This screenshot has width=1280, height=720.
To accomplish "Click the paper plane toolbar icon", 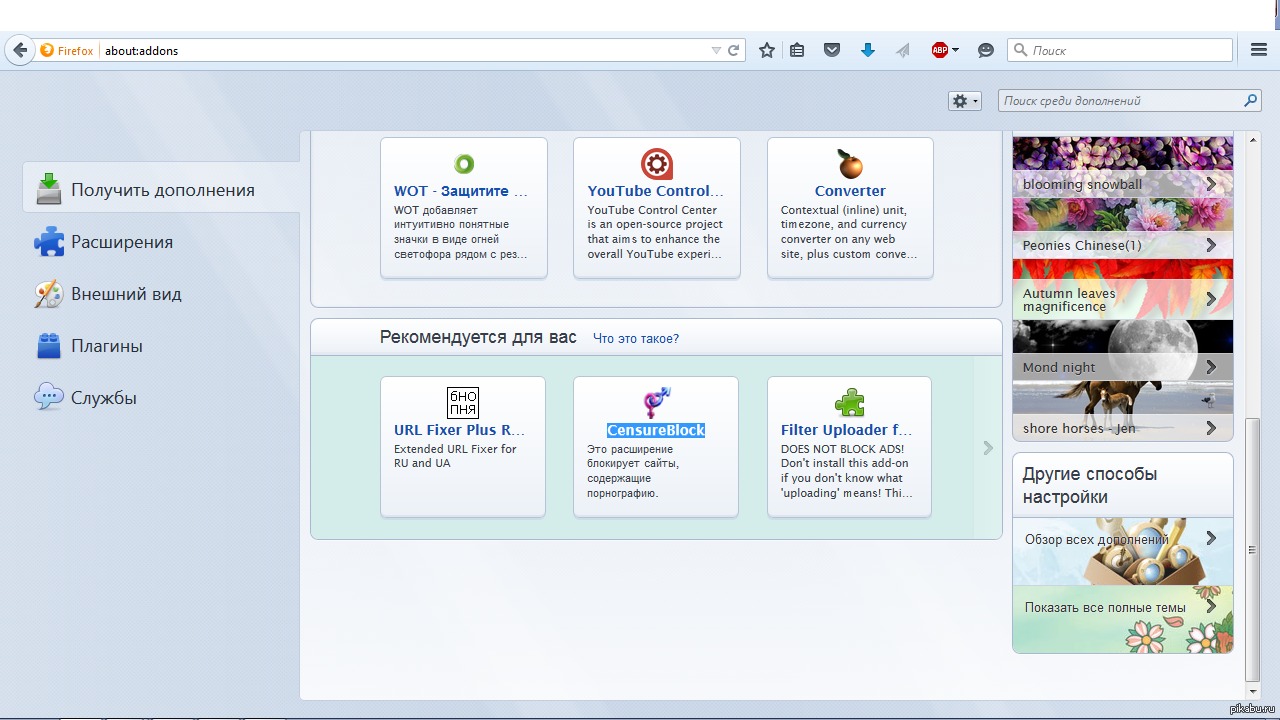I will (903, 50).
